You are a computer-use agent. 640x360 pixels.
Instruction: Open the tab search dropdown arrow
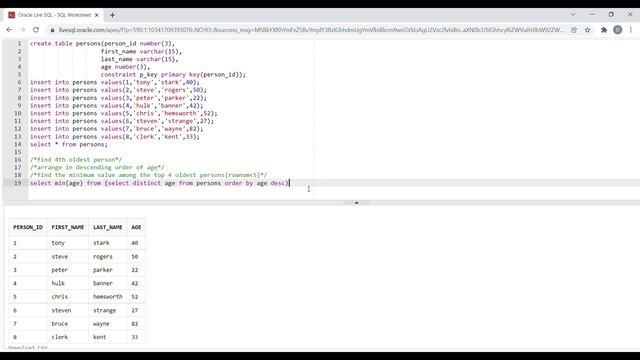(573, 14)
